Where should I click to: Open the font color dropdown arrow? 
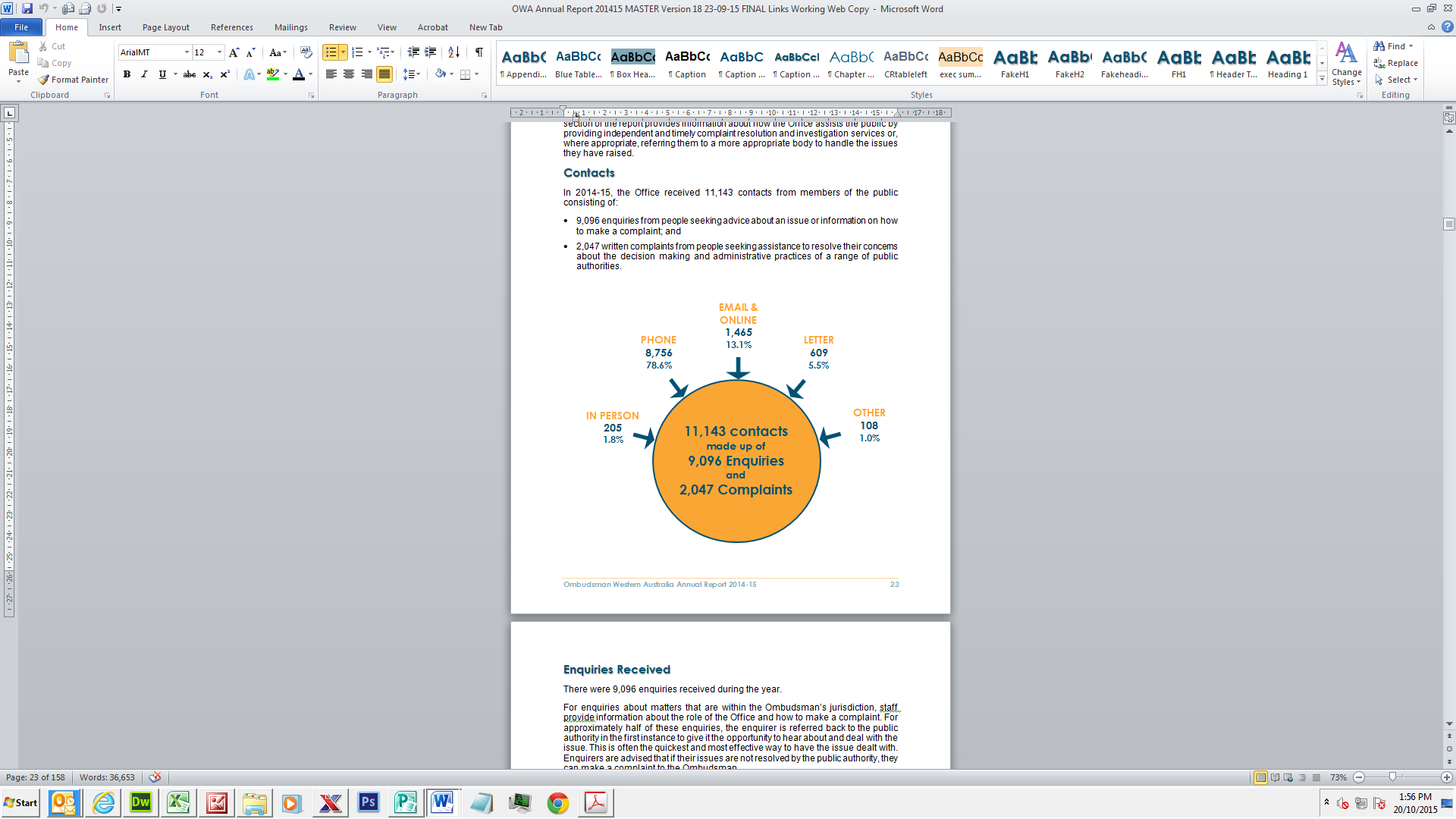coord(310,74)
